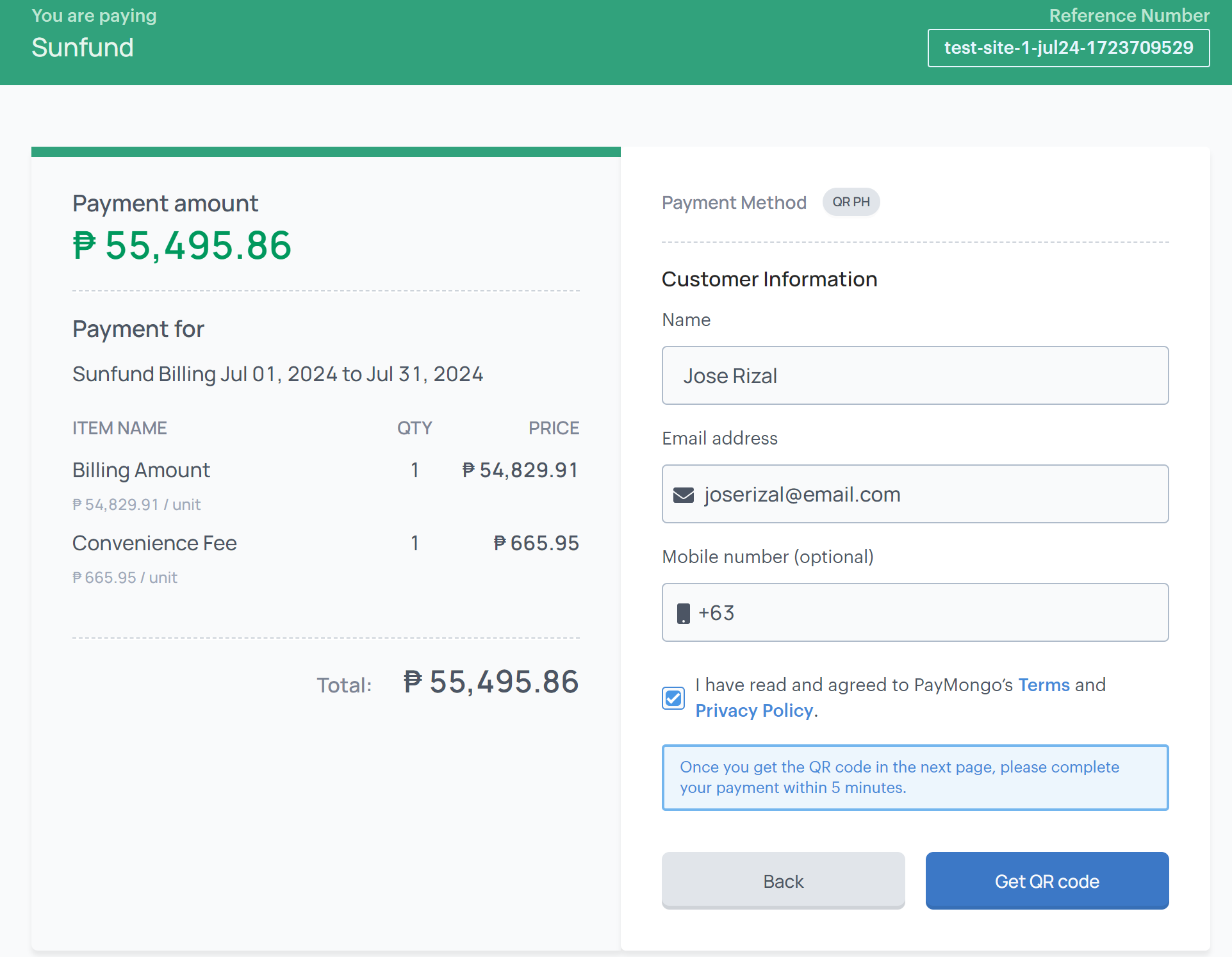Focus the Name field with Jose Rizal

[916, 375]
